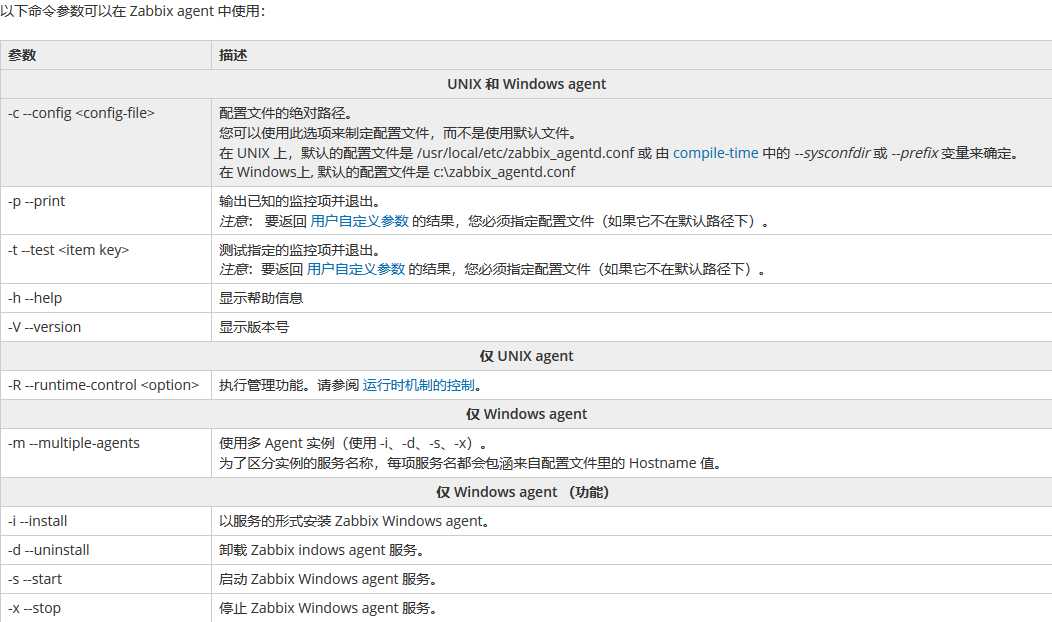Viewport: 1052px width, 622px height.
Task: Click the 配置文件的绝对路径 text line
Action: (286, 113)
